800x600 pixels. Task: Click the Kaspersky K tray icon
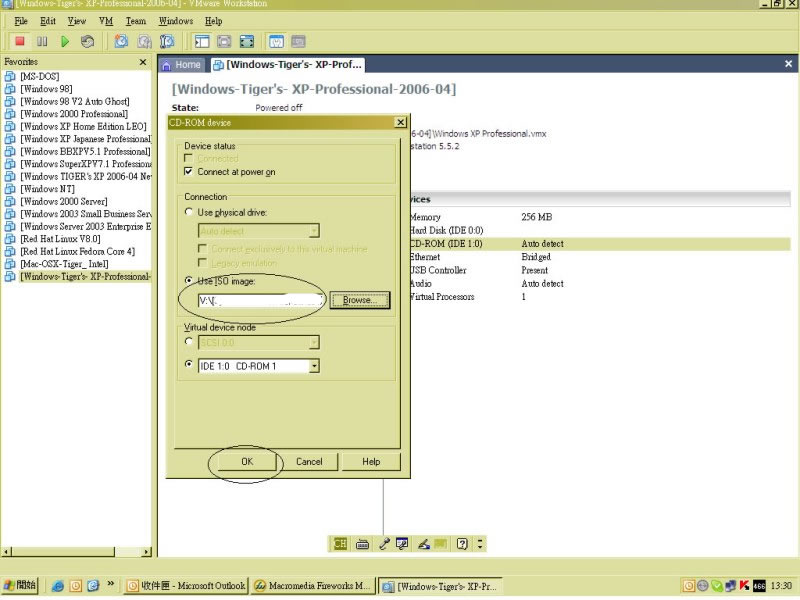coord(744,586)
